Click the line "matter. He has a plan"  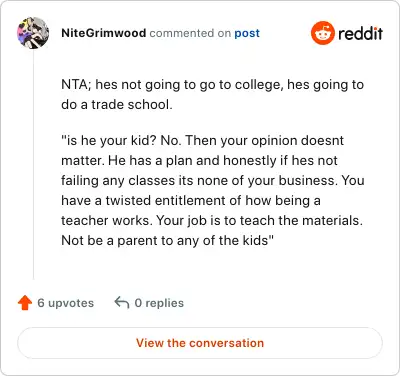[199, 161]
